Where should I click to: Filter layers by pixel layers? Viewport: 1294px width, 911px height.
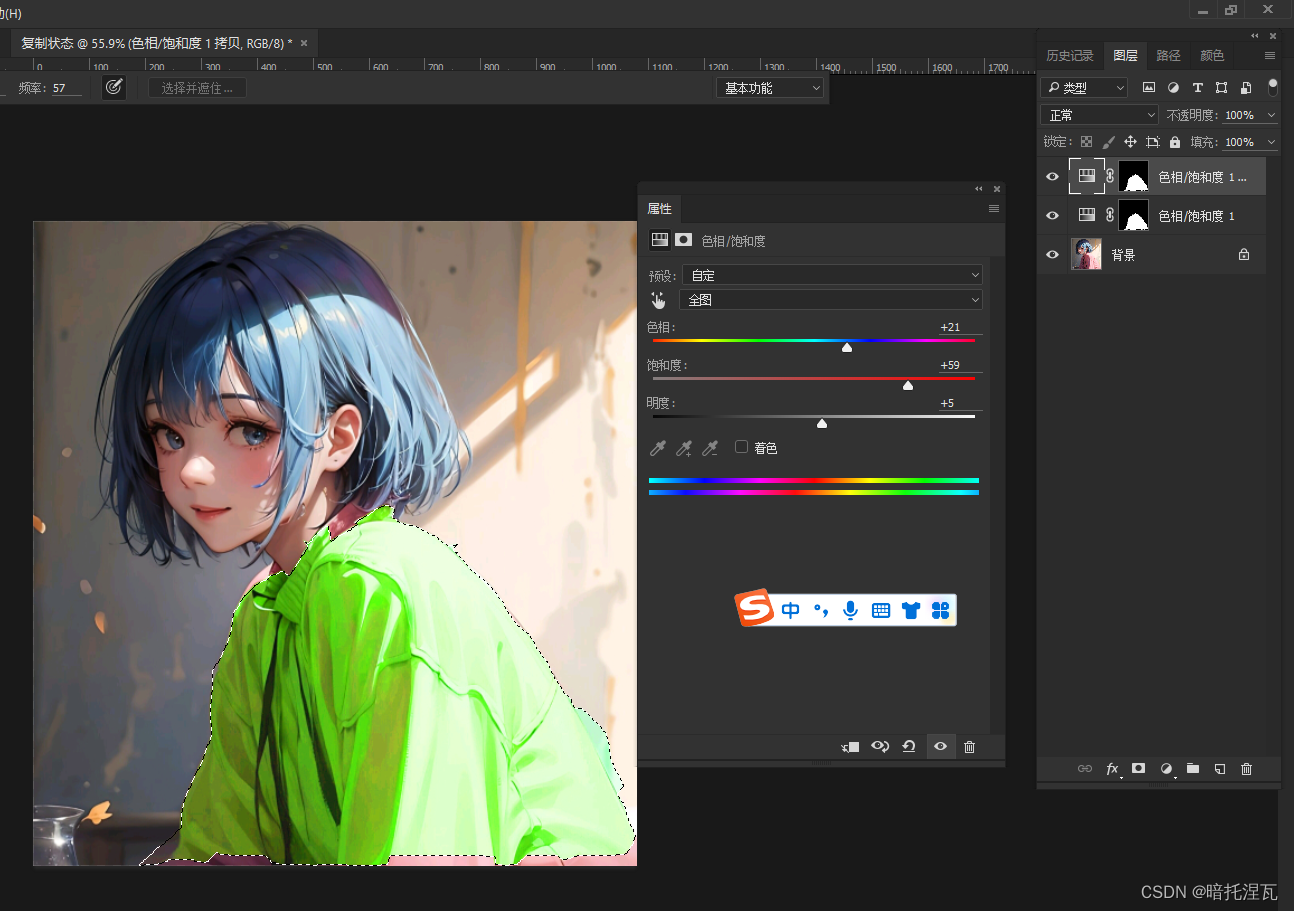[x=1149, y=88]
